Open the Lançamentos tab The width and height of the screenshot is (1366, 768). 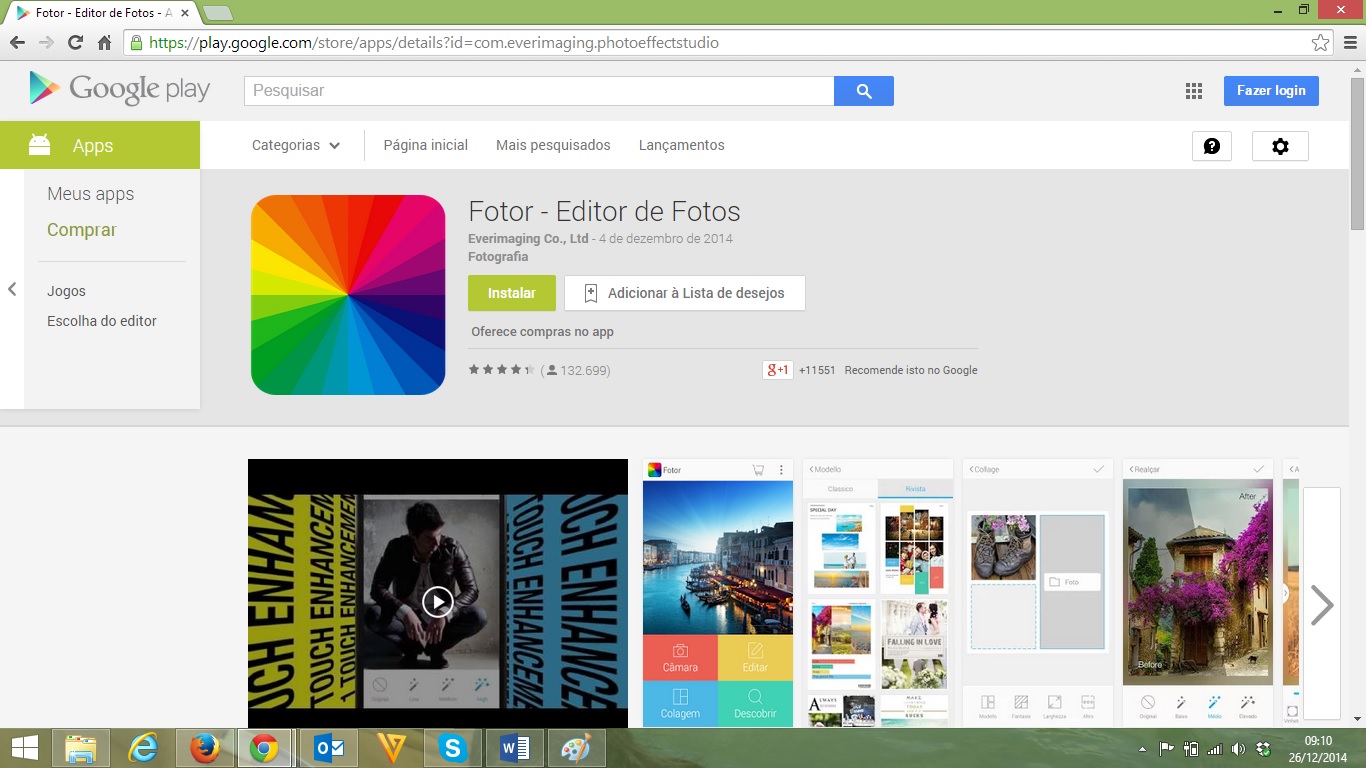681,145
